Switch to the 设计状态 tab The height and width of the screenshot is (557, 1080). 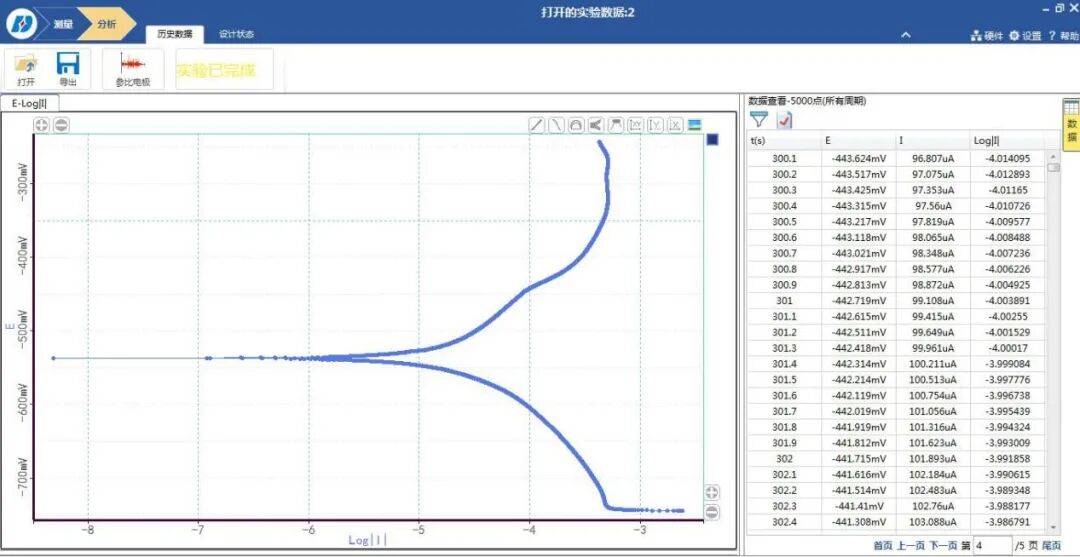coord(236,34)
